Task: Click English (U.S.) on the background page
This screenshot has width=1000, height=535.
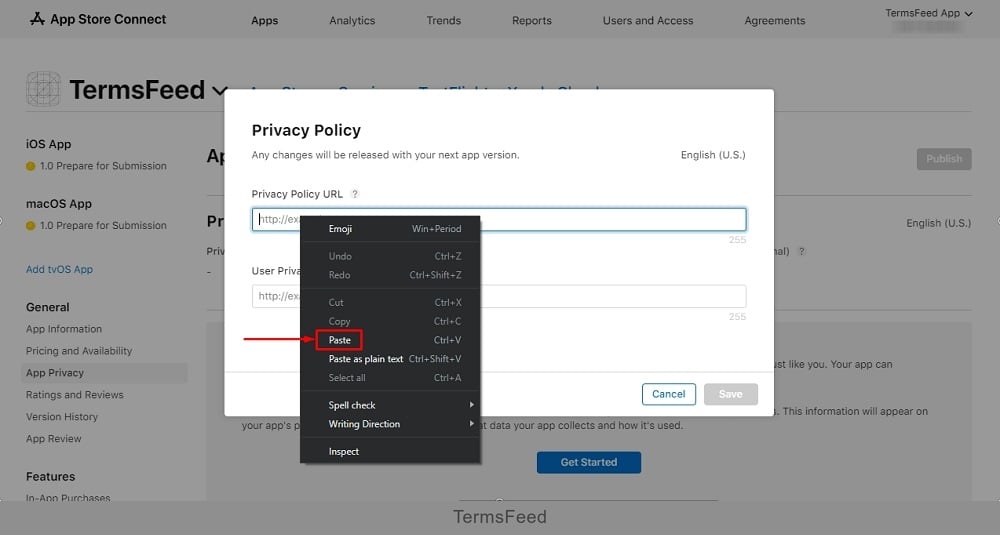Action: (x=939, y=223)
